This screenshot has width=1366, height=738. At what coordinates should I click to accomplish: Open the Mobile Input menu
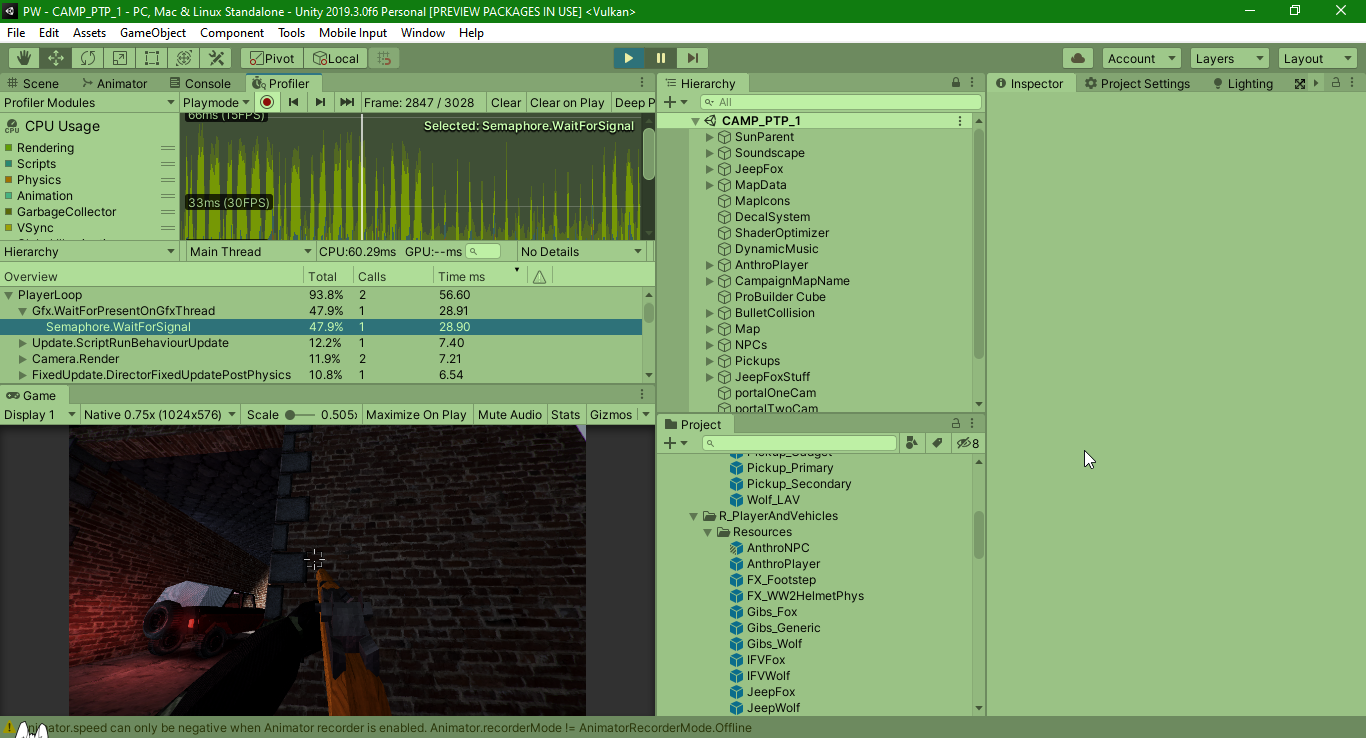pyautogui.click(x=353, y=33)
